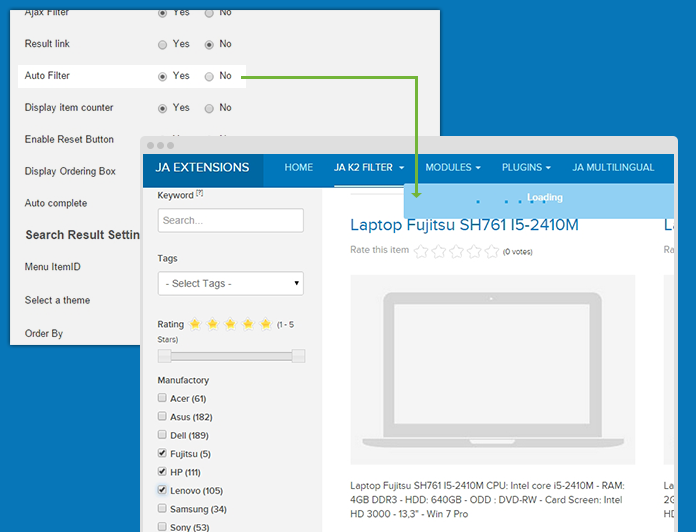Open Laptop Fujitsu SH761 I5-2410M title link
Image resolution: width=696 pixels, height=532 pixels.
(x=464, y=225)
